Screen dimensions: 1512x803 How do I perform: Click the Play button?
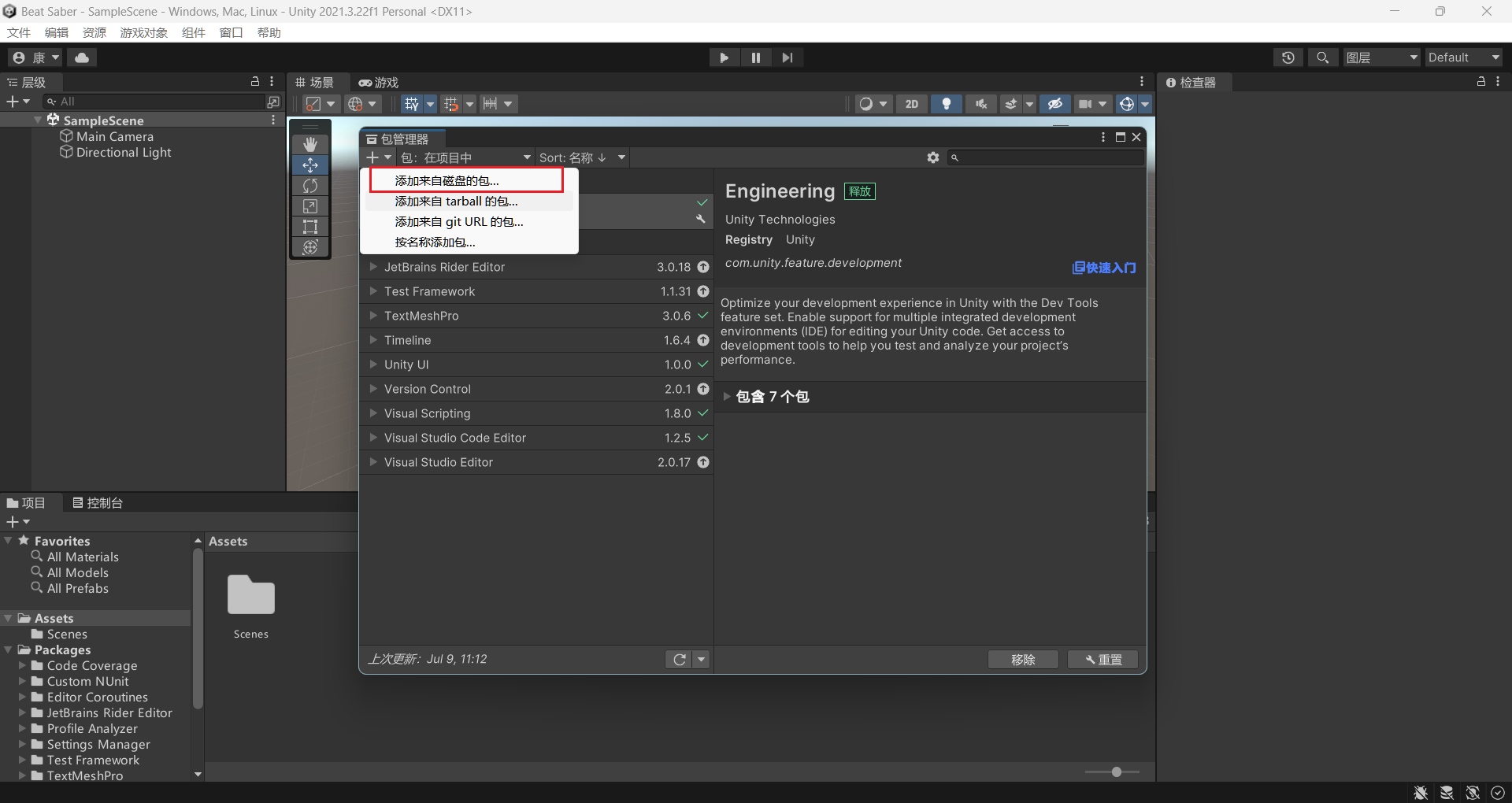pyautogui.click(x=724, y=57)
